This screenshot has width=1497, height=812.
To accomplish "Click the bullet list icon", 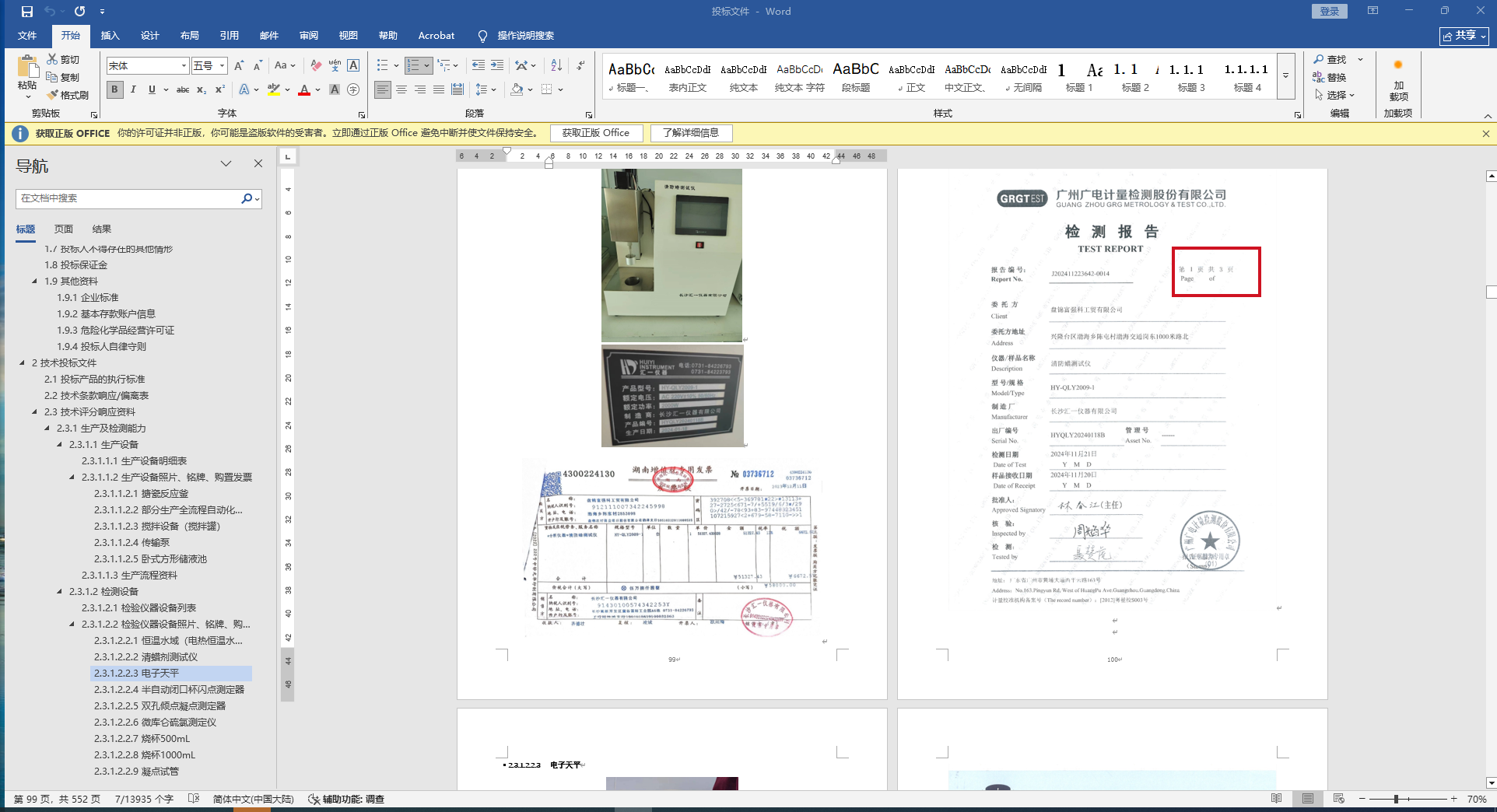I will pyautogui.click(x=382, y=65).
